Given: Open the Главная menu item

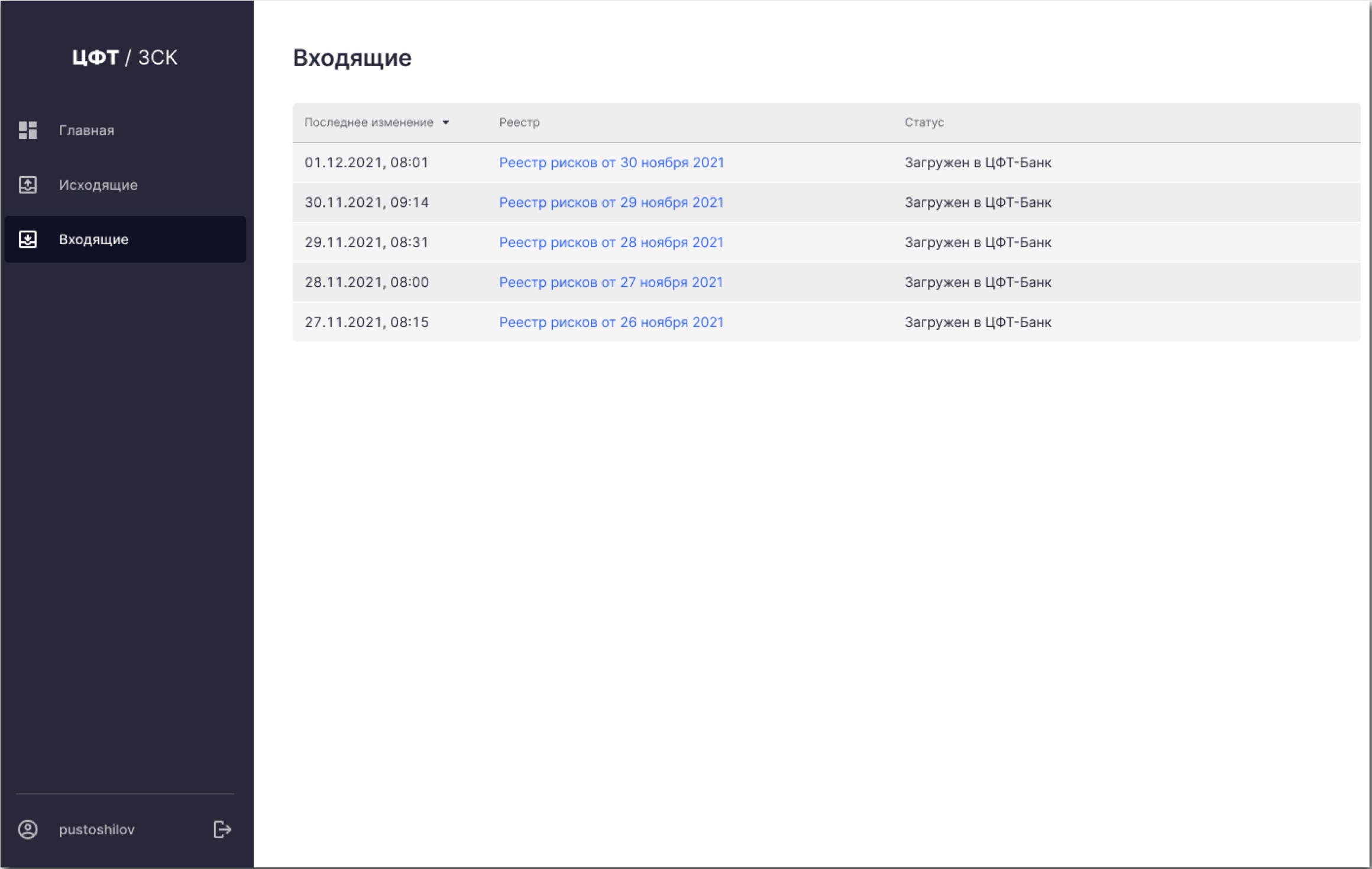Looking at the screenshot, I should tap(86, 130).
